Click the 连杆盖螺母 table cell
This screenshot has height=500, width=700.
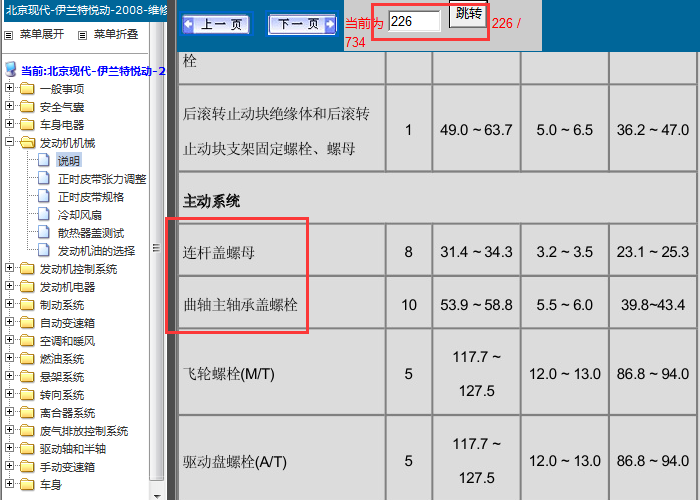point(282,250)
